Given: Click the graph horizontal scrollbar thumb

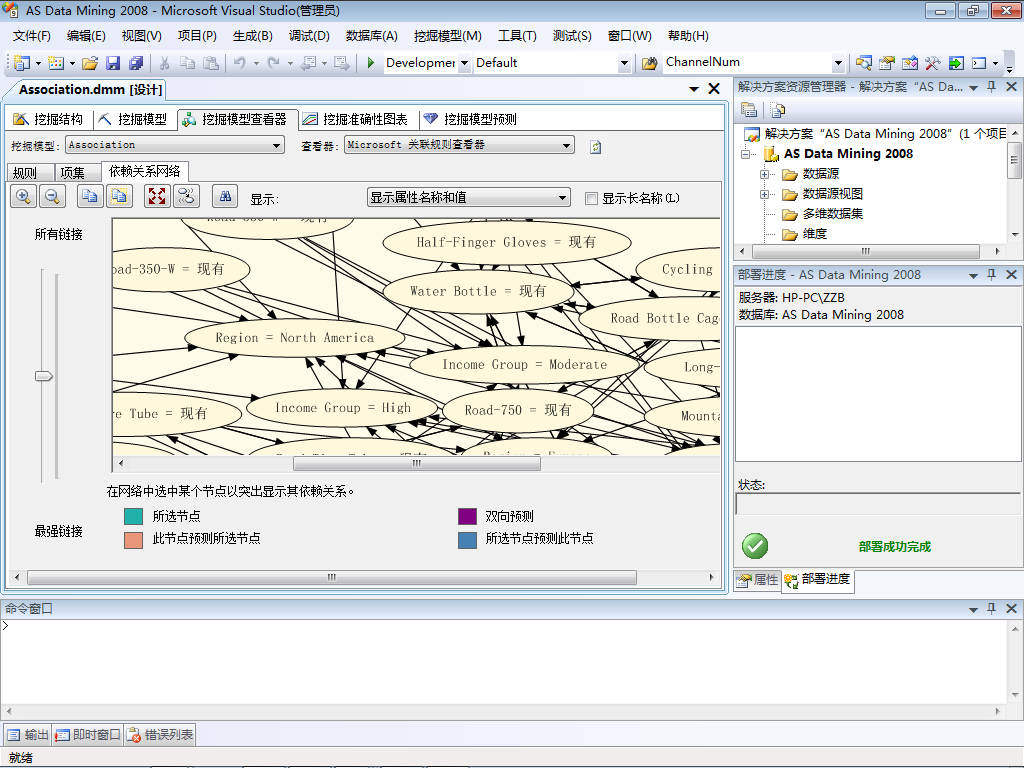Looking at the screenshot, I should pos(417,464).
